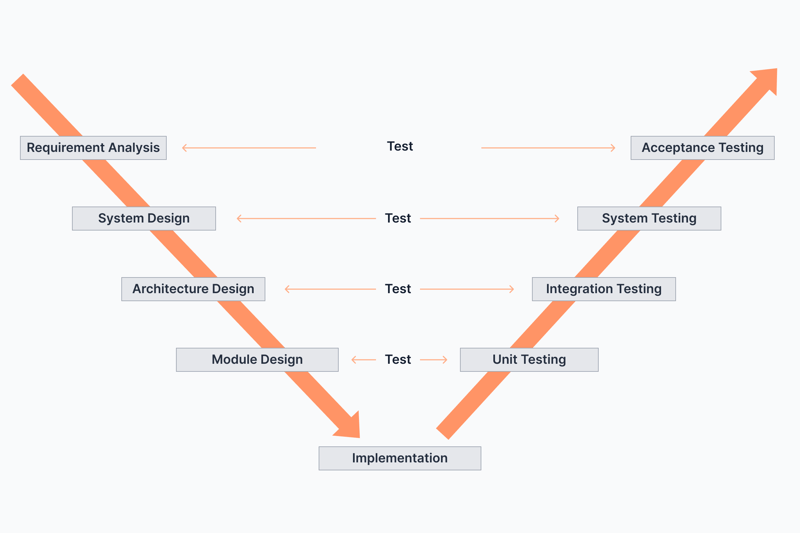Screen dimensions: 800x533
Task: Click the Implementation box
Action: coord(400,458)
